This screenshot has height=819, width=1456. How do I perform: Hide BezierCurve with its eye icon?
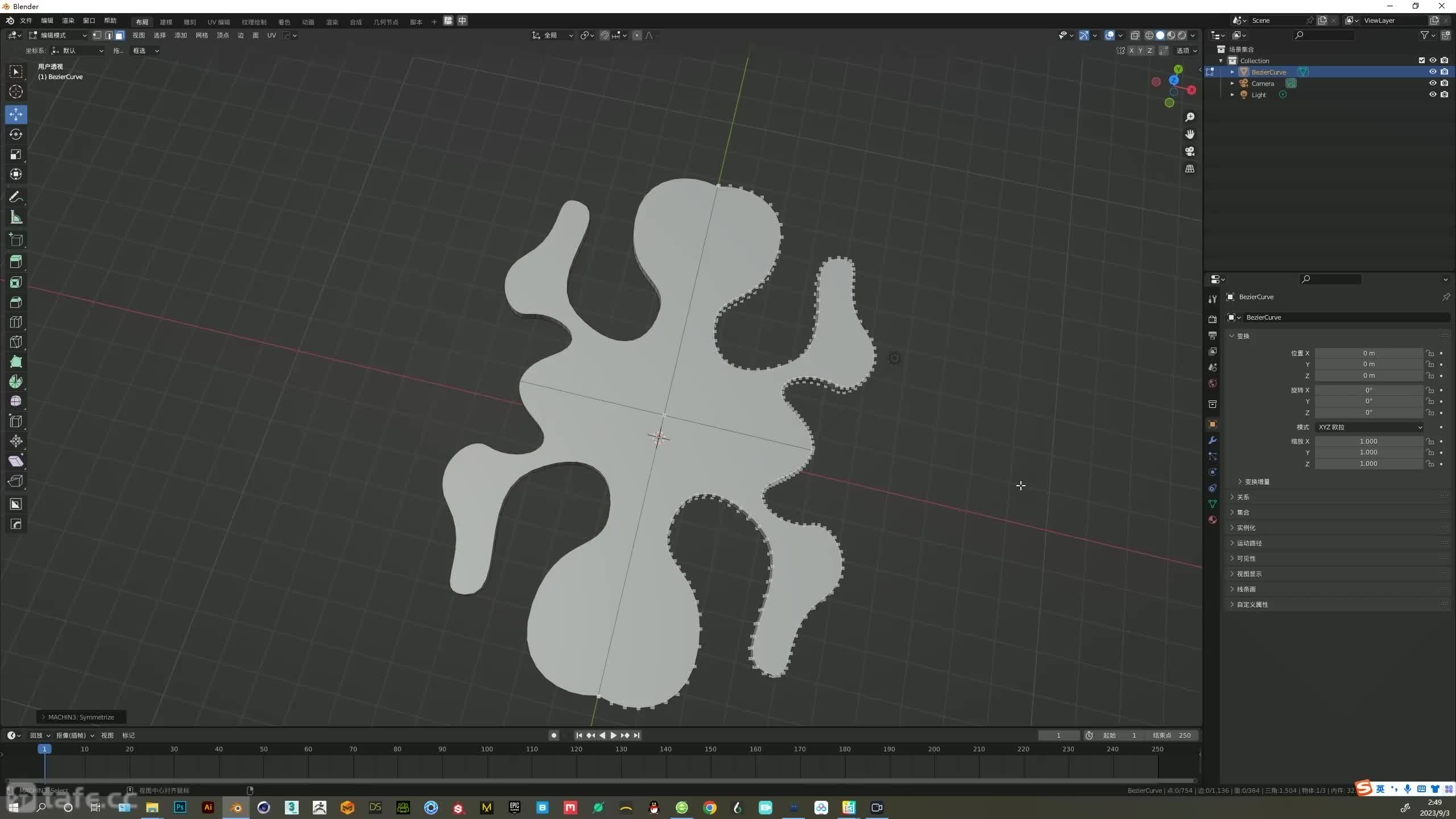pyautogui.click(x=1433, y=72)
